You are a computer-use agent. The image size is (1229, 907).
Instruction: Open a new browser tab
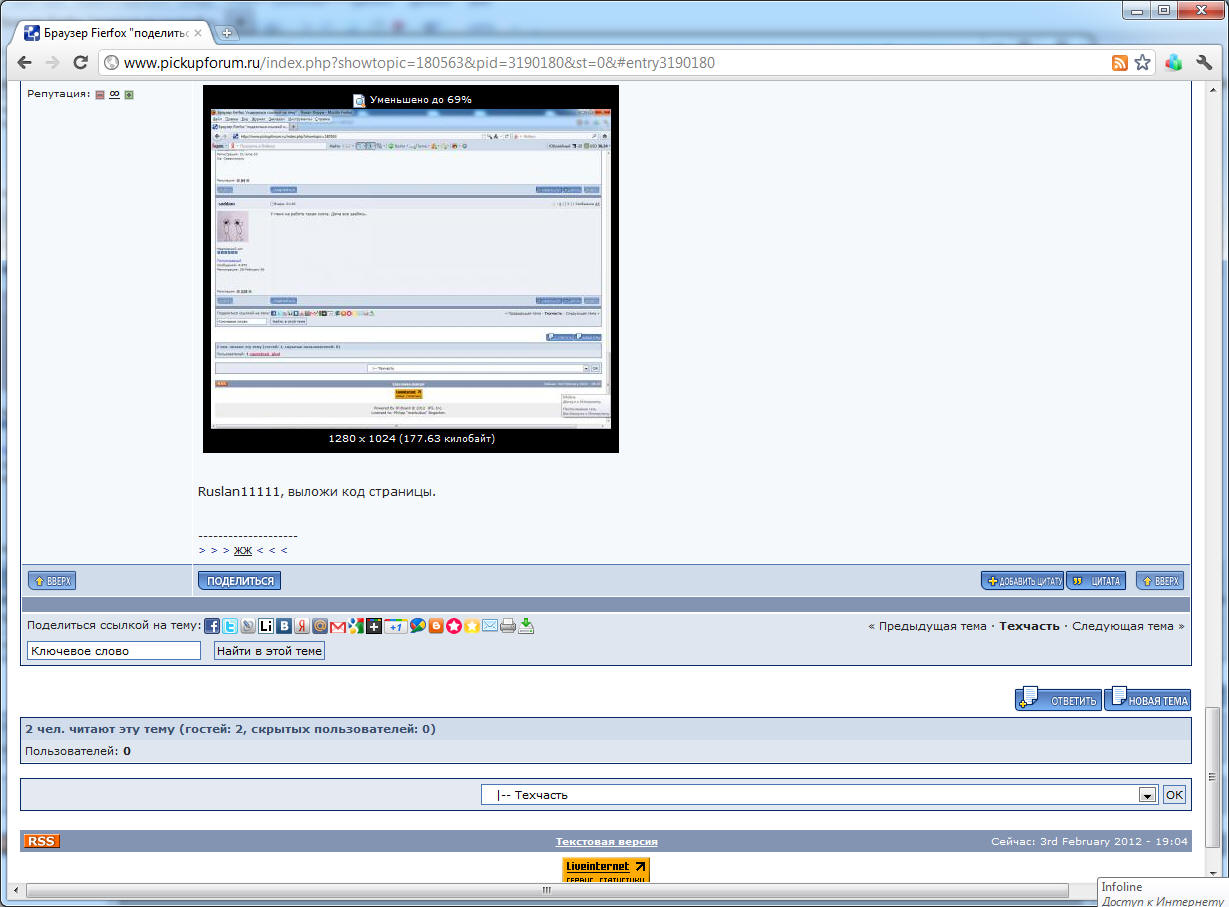tap(227, 33)
